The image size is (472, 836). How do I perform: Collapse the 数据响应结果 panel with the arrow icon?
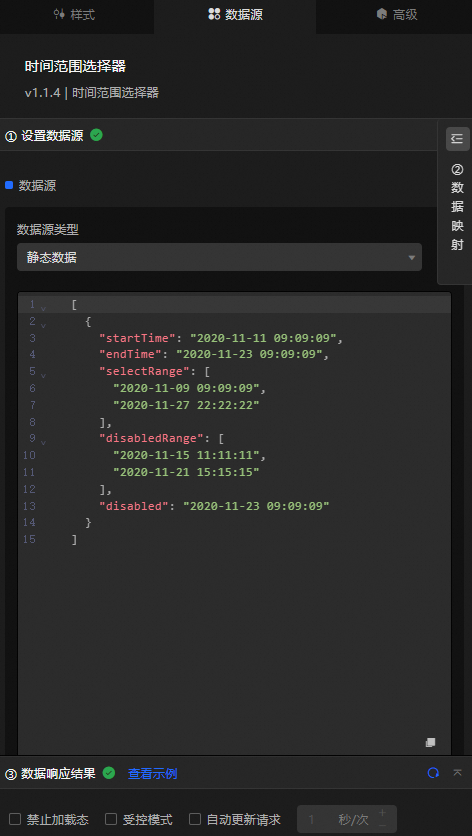coord(458,773)
